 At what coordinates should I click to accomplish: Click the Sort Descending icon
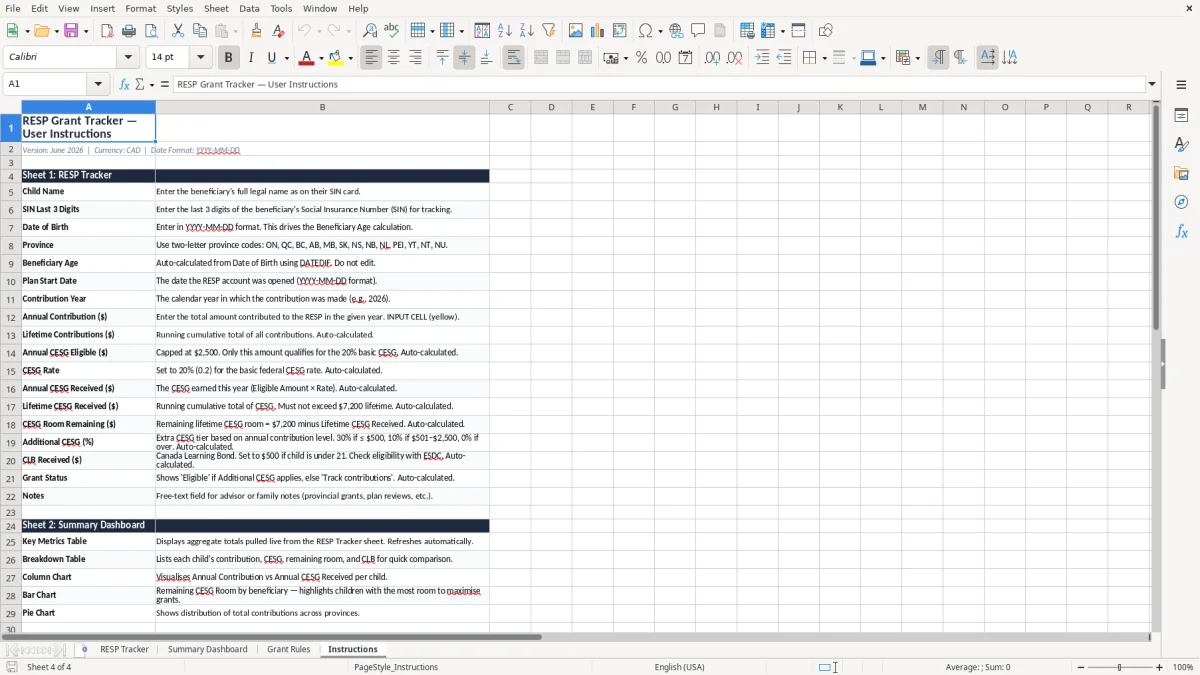coord(526,31)
